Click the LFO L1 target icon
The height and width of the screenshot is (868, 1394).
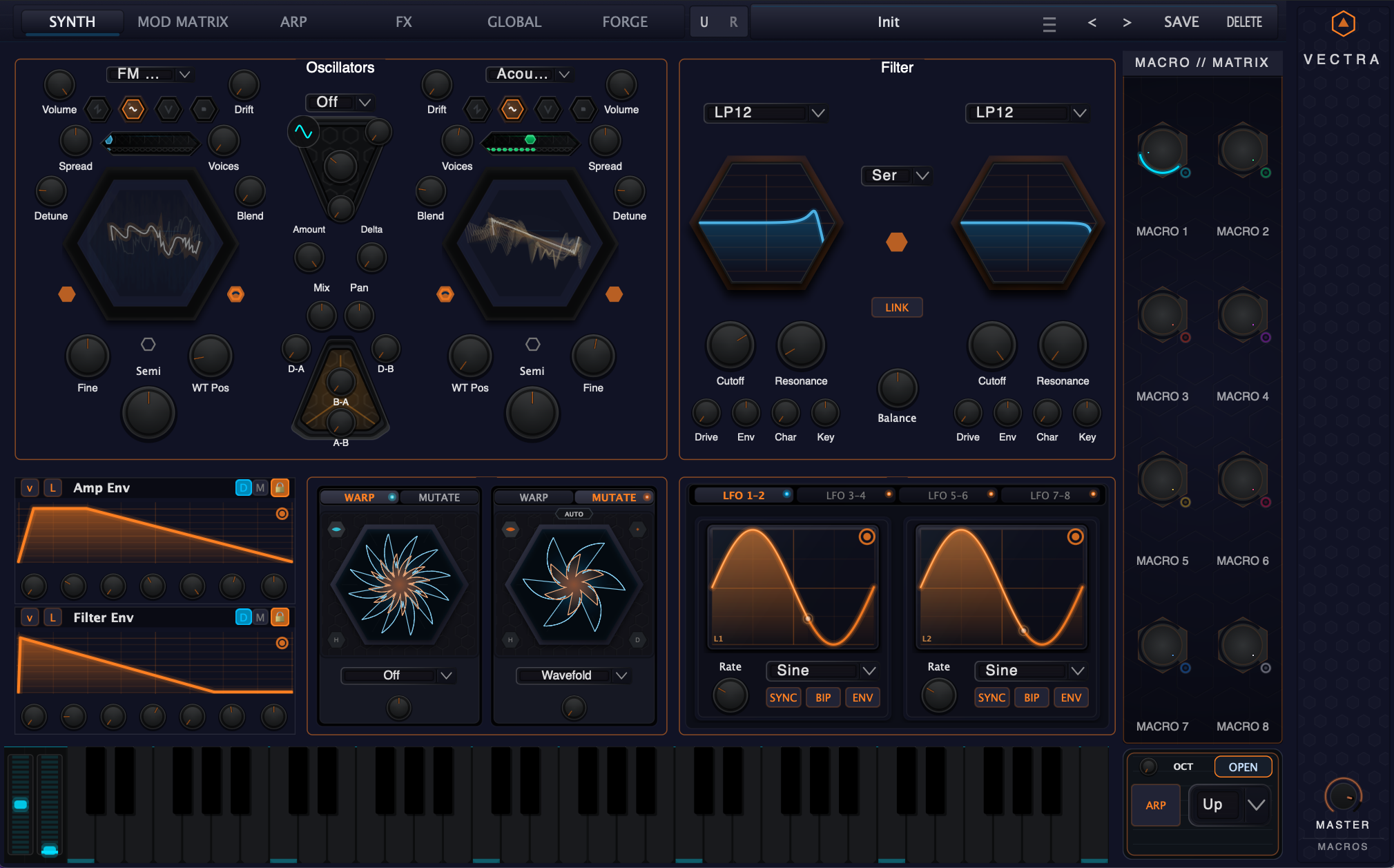[867, 537]
